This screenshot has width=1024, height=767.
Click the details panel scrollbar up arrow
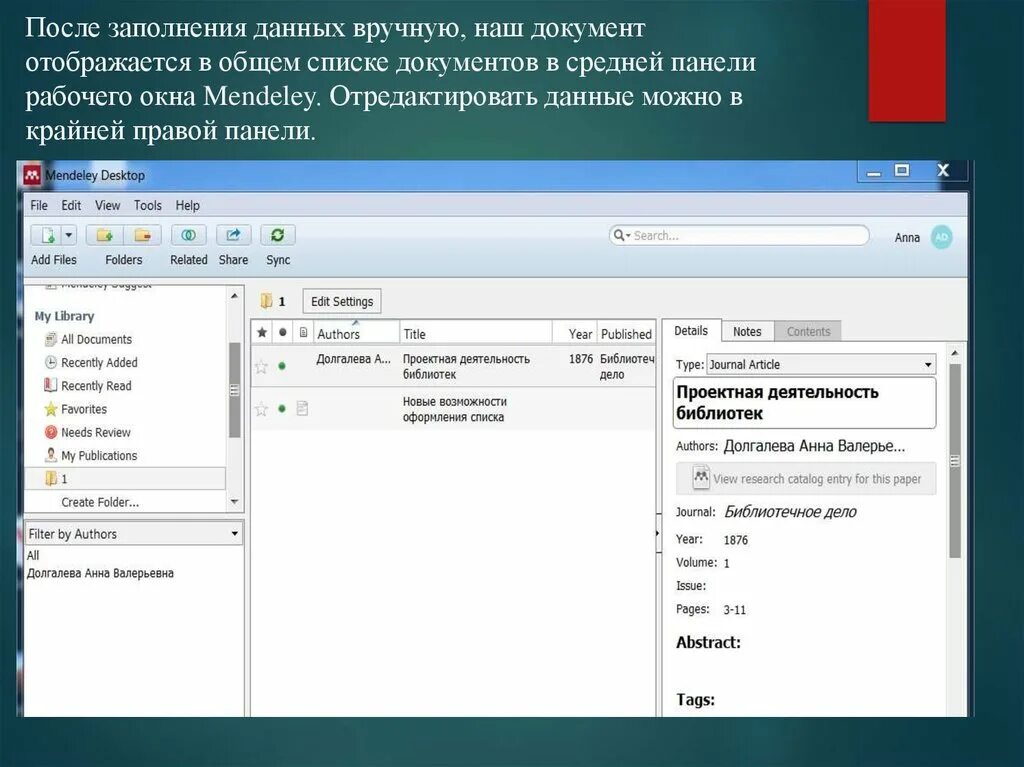(954, 353)
